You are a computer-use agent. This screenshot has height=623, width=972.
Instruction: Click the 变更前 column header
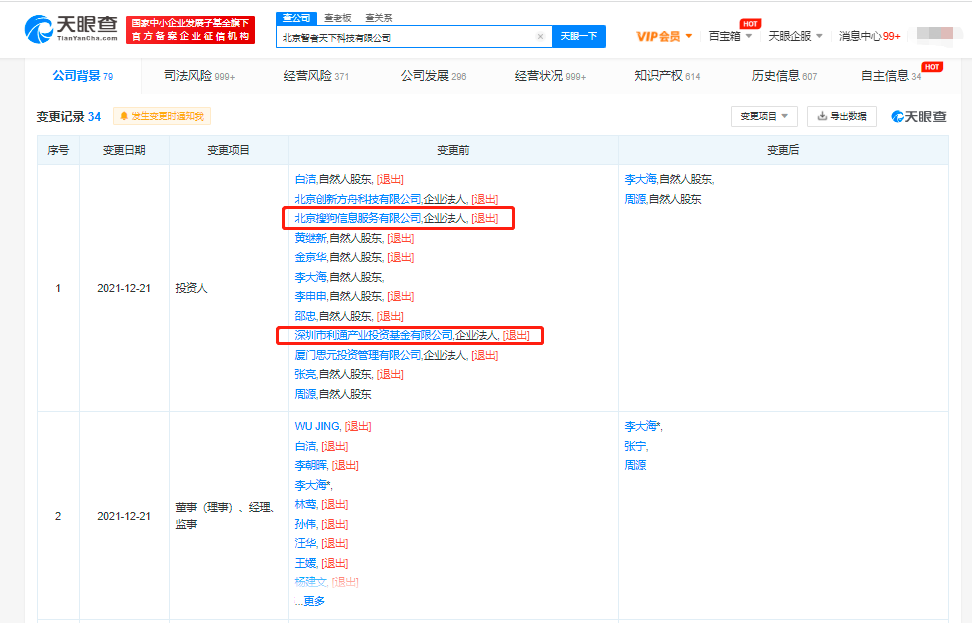453,150
